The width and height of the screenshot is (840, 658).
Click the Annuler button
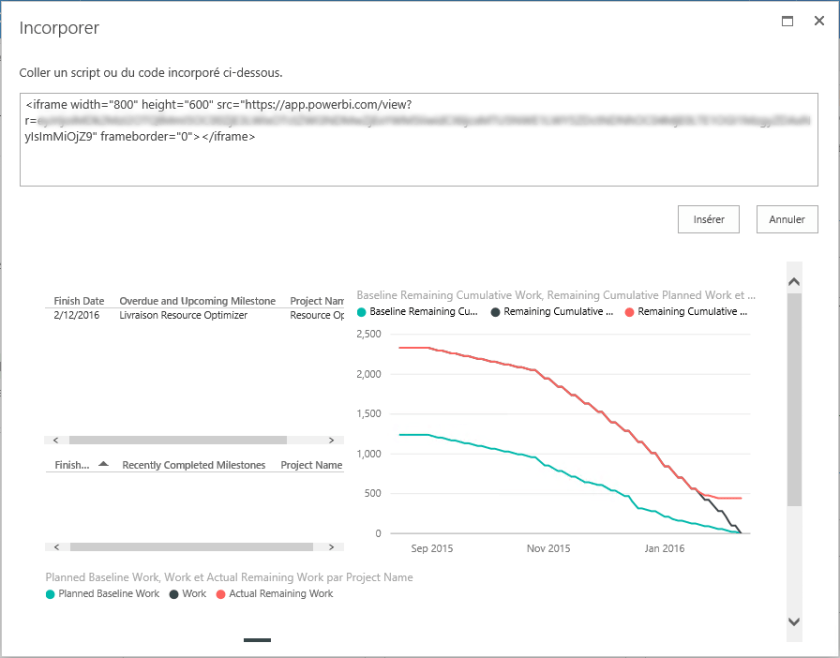[787, 219]
